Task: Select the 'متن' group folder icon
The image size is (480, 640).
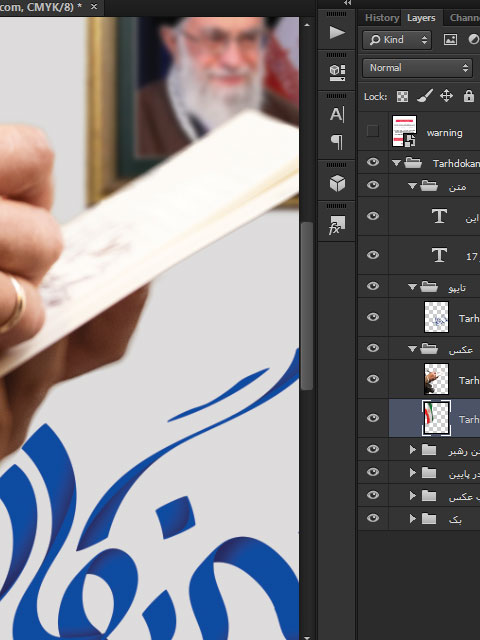Action: 429,186
